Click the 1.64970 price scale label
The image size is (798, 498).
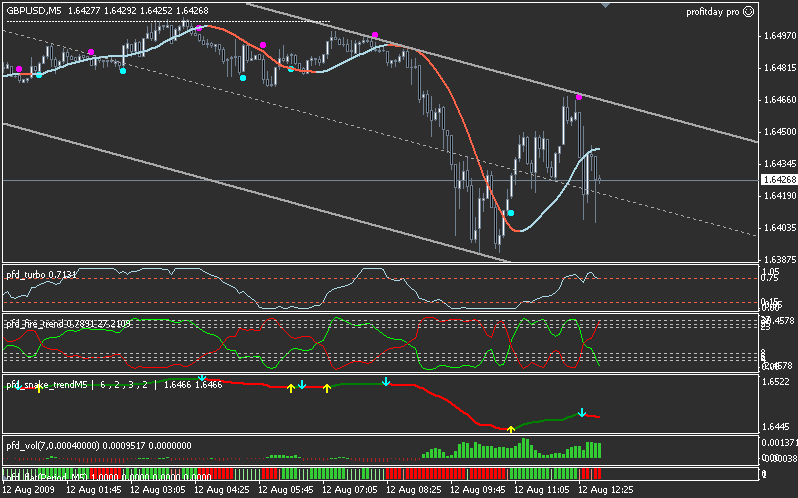click(x=778, y=36)
